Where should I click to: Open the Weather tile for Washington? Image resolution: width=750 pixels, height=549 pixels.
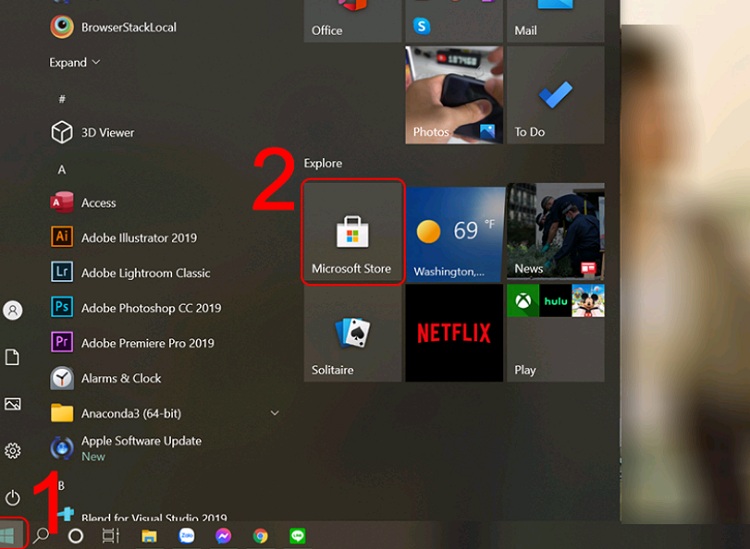(x=454, y=233)
